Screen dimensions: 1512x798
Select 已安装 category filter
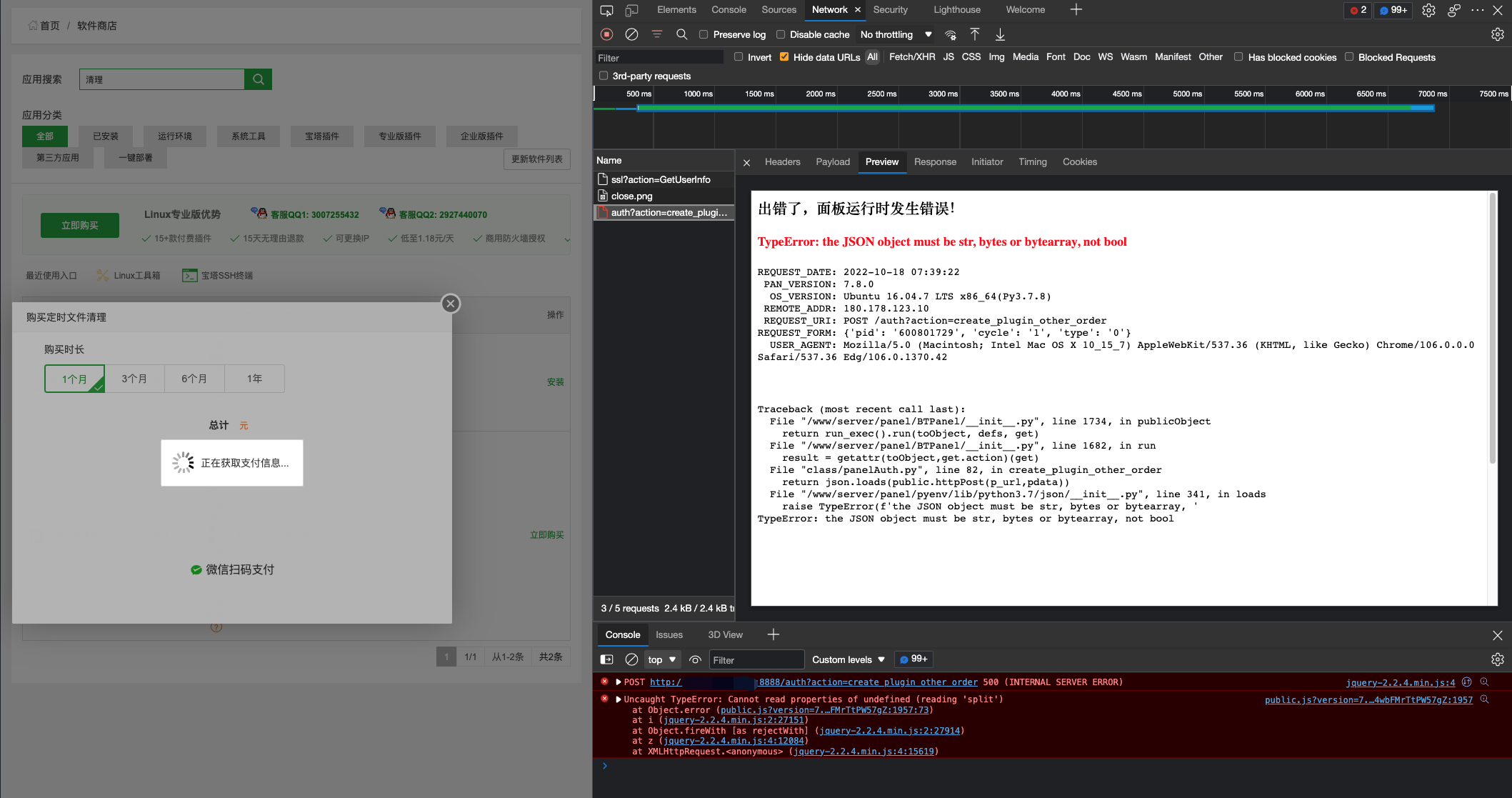(x=106, y=136)
